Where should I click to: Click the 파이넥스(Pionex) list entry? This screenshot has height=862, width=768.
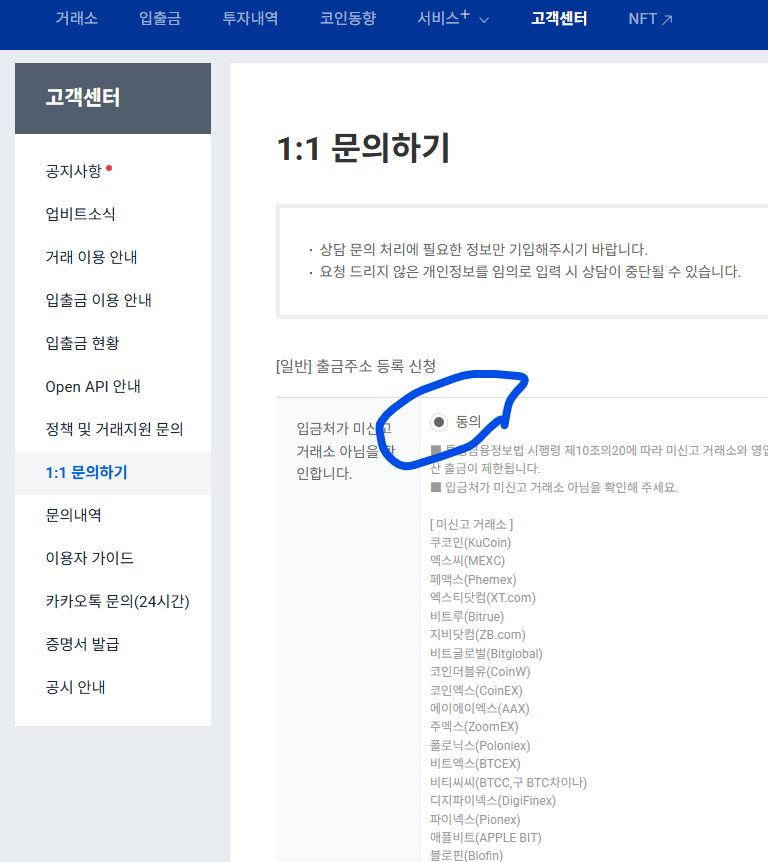coord(475,819)
